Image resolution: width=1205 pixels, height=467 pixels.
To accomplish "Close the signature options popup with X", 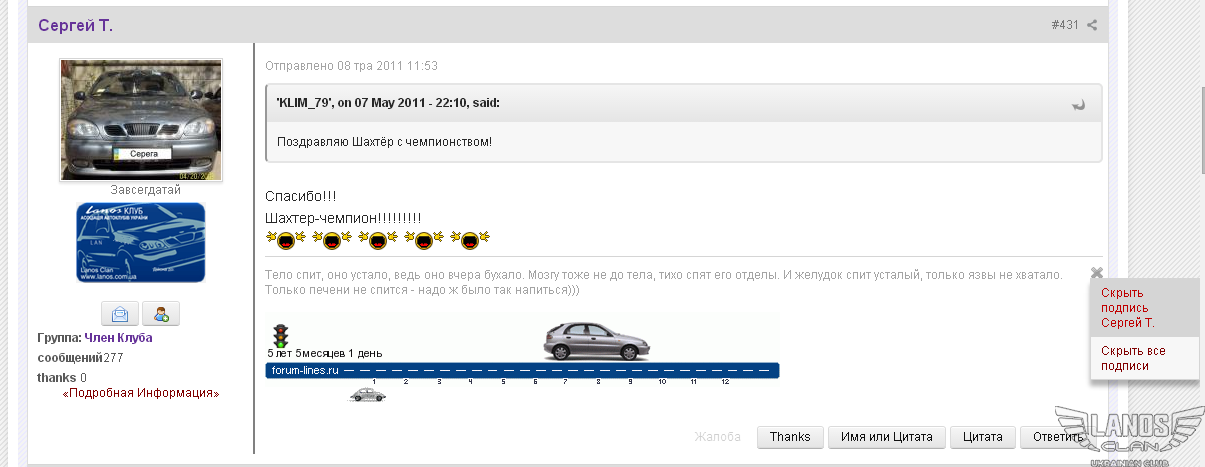I will pos(1096,272).
